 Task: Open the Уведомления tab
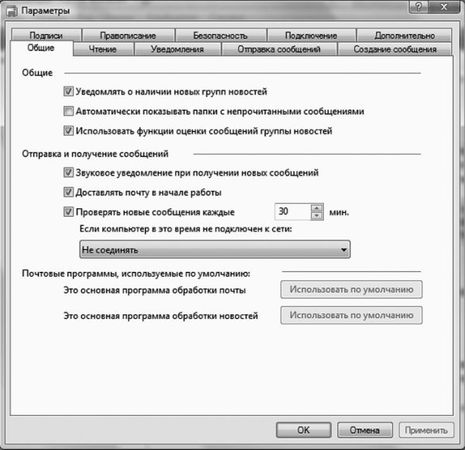(177, 49)
